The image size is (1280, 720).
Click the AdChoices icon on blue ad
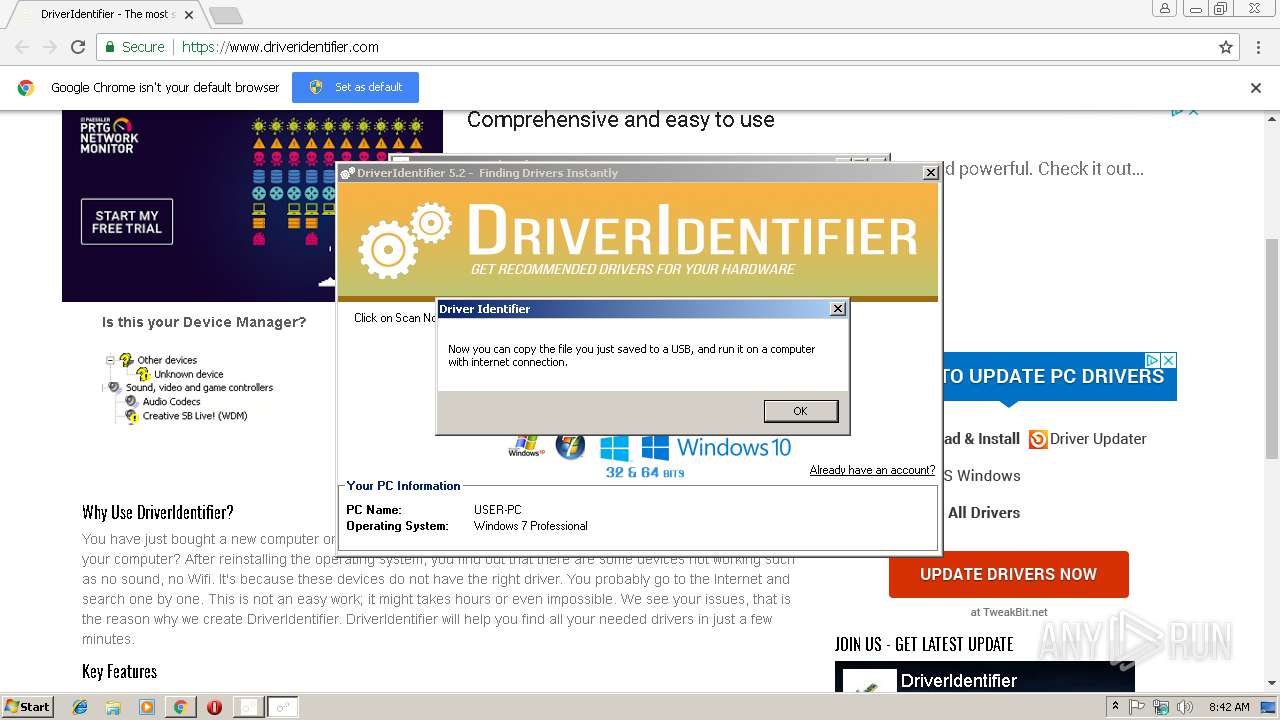1152,360
